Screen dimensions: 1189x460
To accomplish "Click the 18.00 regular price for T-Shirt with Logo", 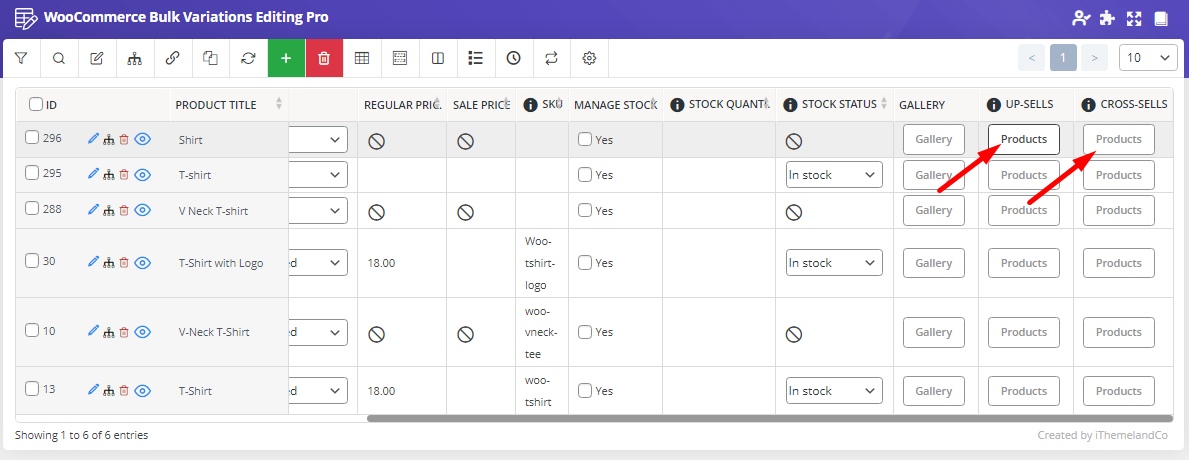I will click(x=381, y=264).
